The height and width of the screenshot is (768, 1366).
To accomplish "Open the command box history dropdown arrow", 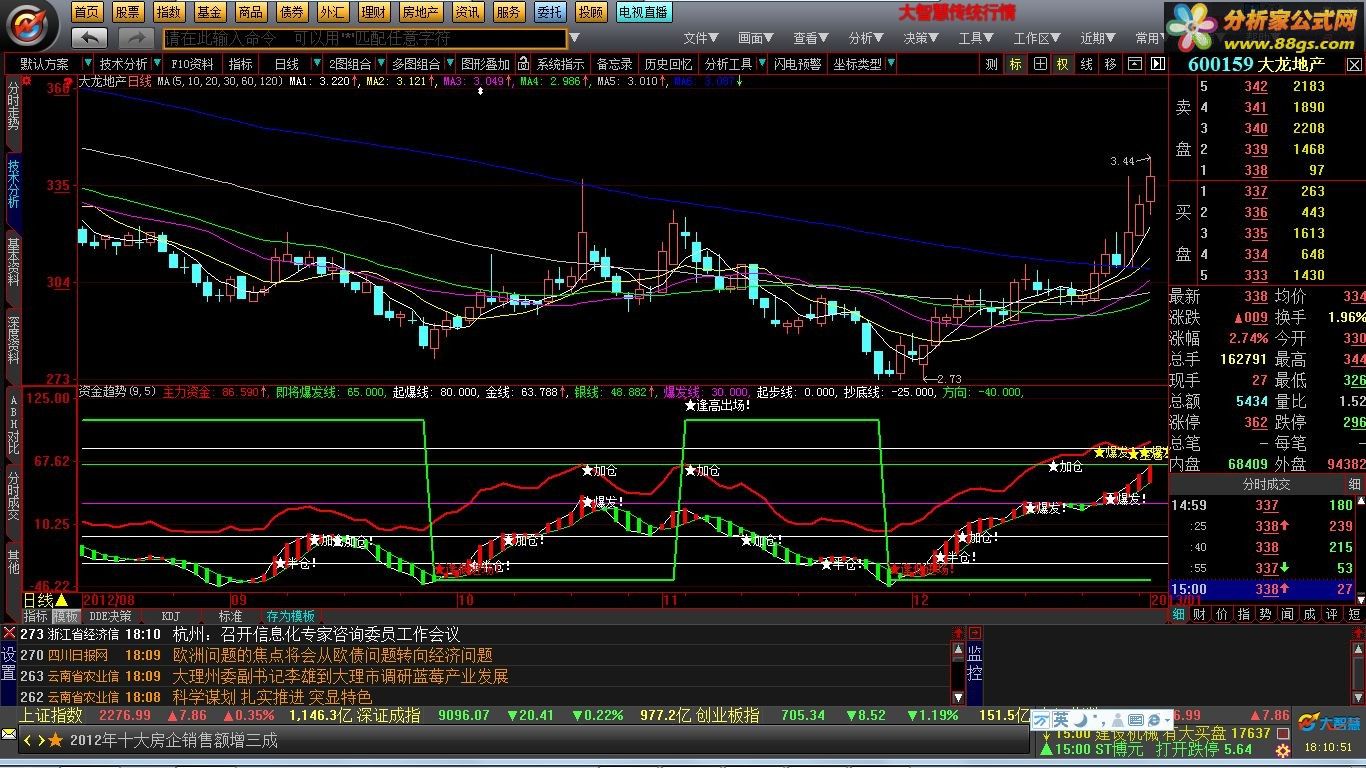I will point(575,38).
